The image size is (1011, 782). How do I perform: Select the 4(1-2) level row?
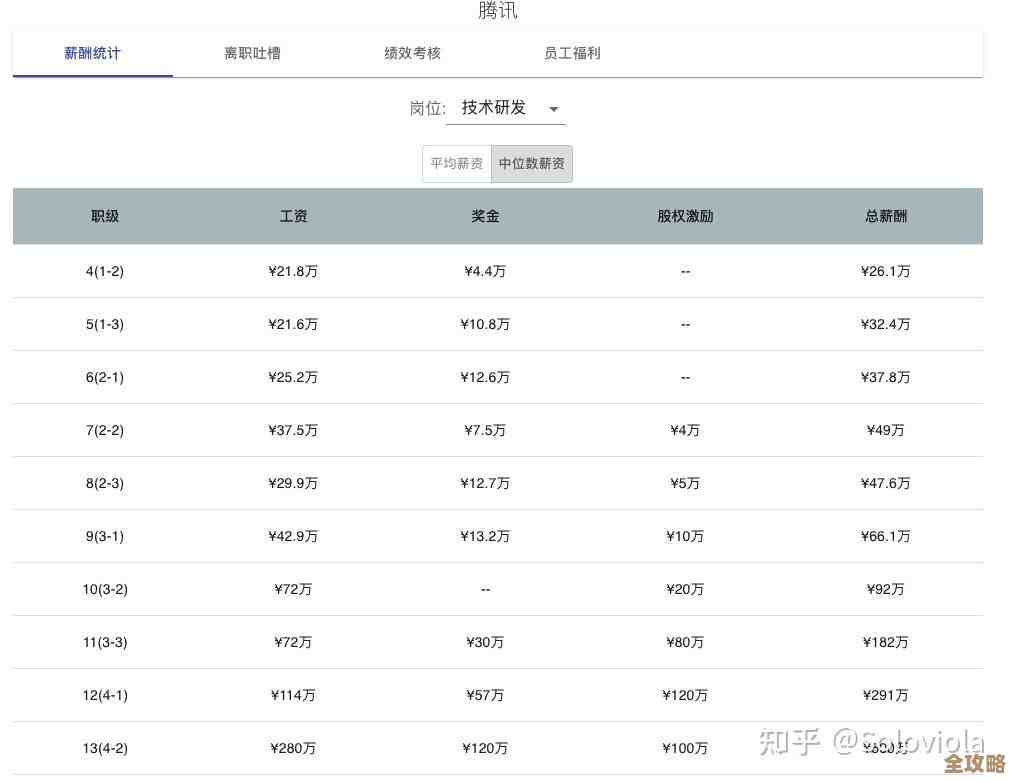click(x=104, y=271)
